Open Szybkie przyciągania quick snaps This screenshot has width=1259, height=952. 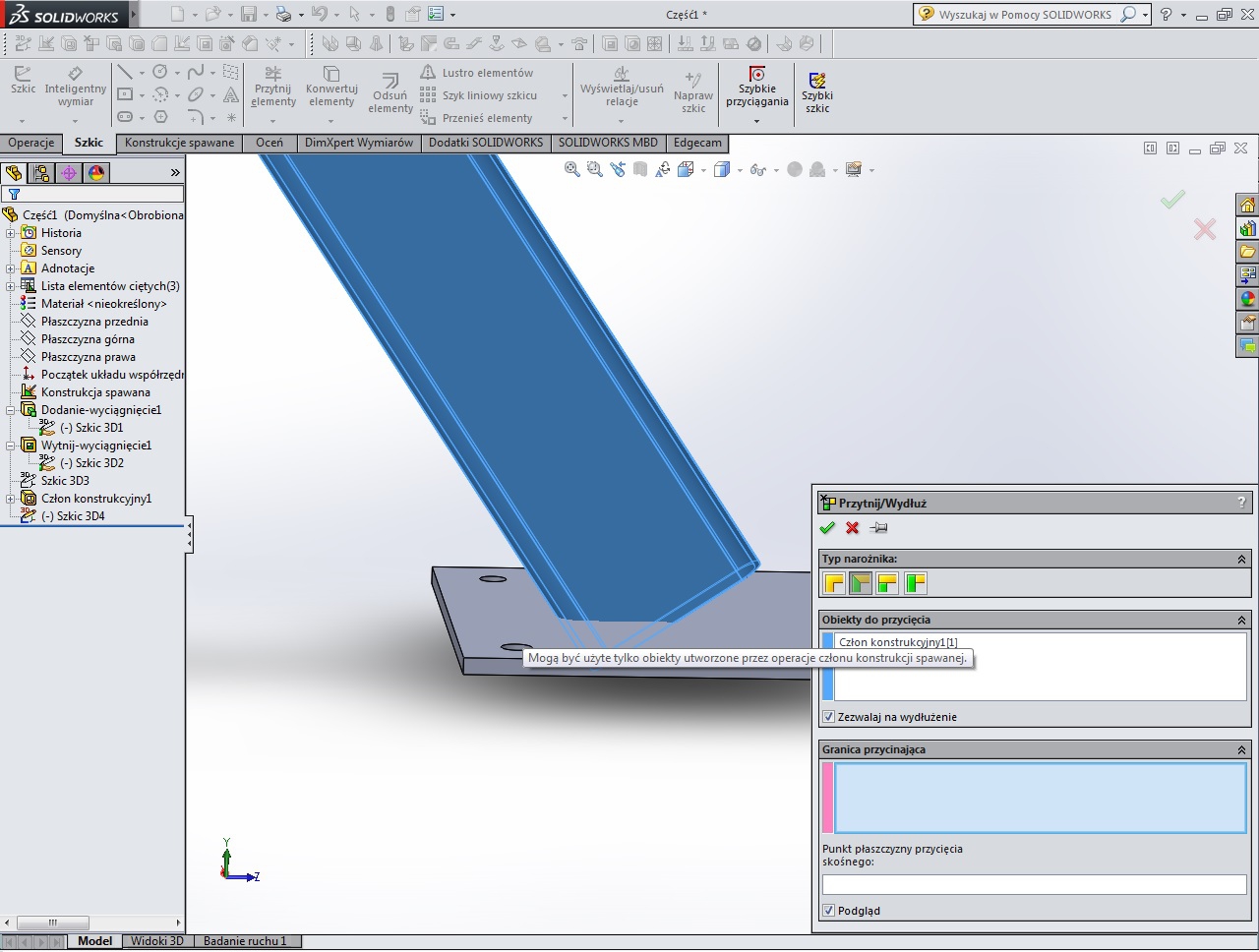point(756,87)
